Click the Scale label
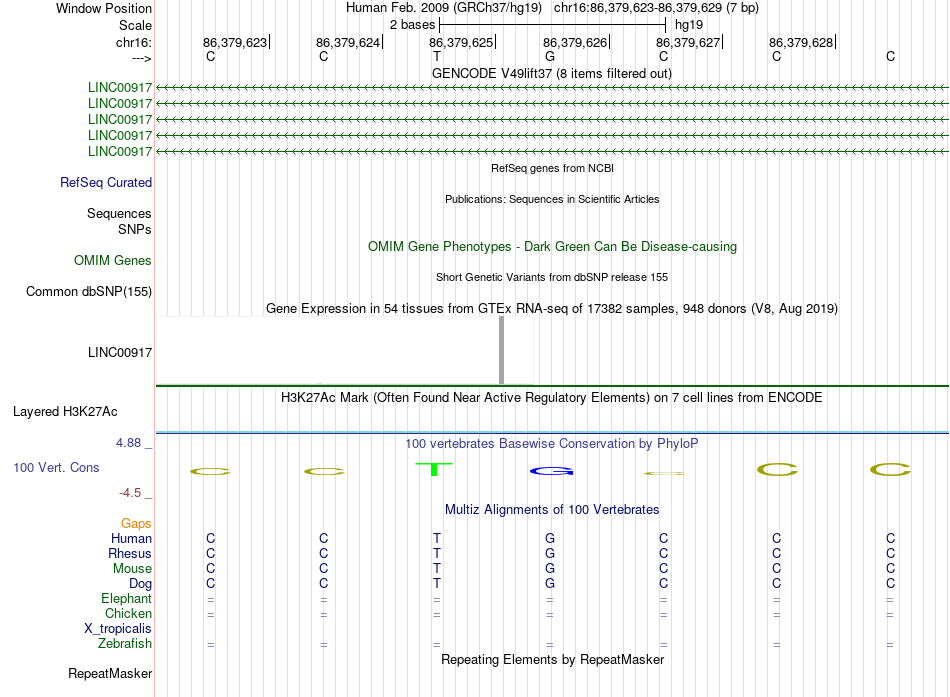 [135, 25]
